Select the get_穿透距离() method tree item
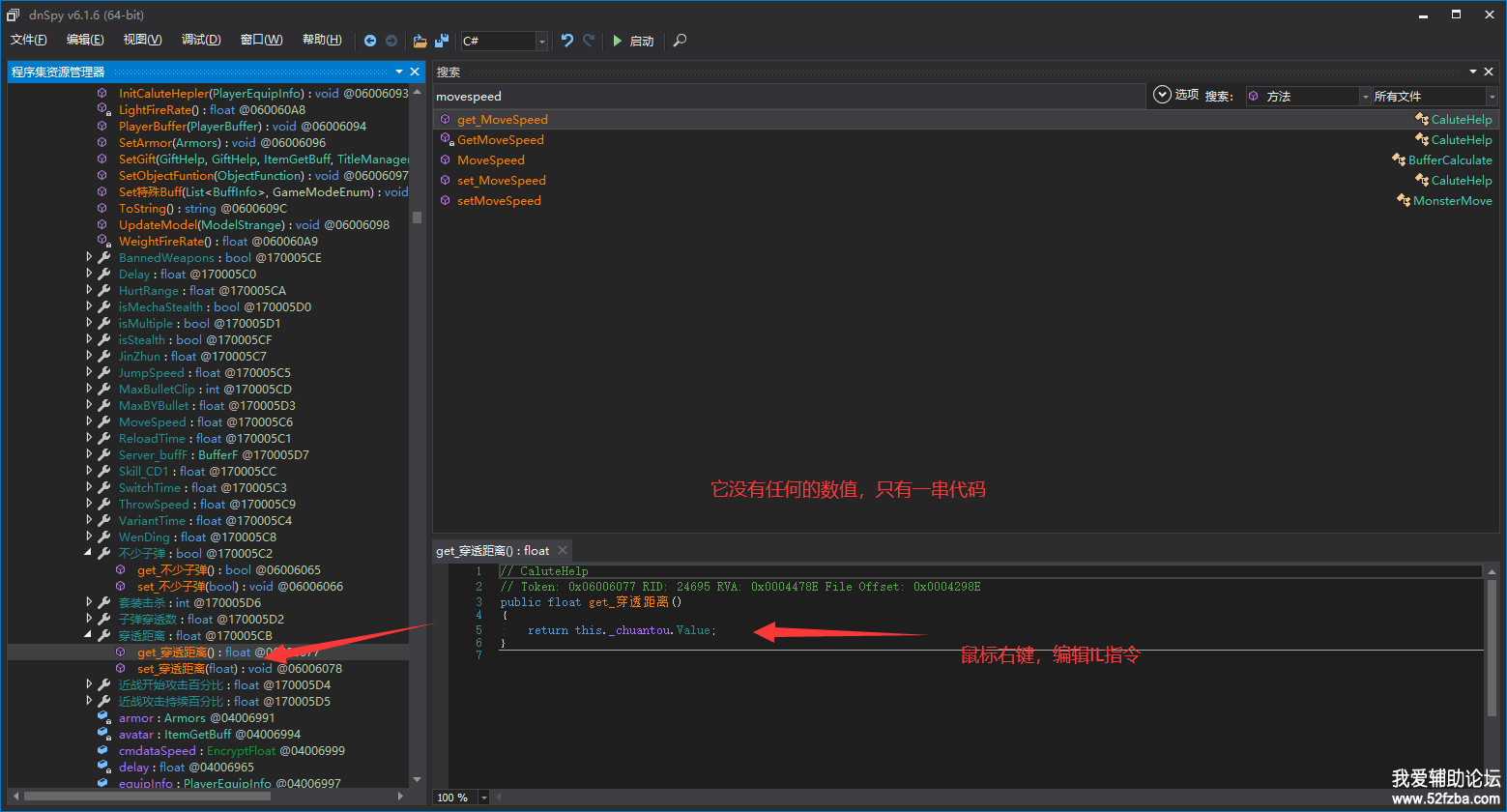This screenshot has height=812, width=1507. (x=228, y=652)
